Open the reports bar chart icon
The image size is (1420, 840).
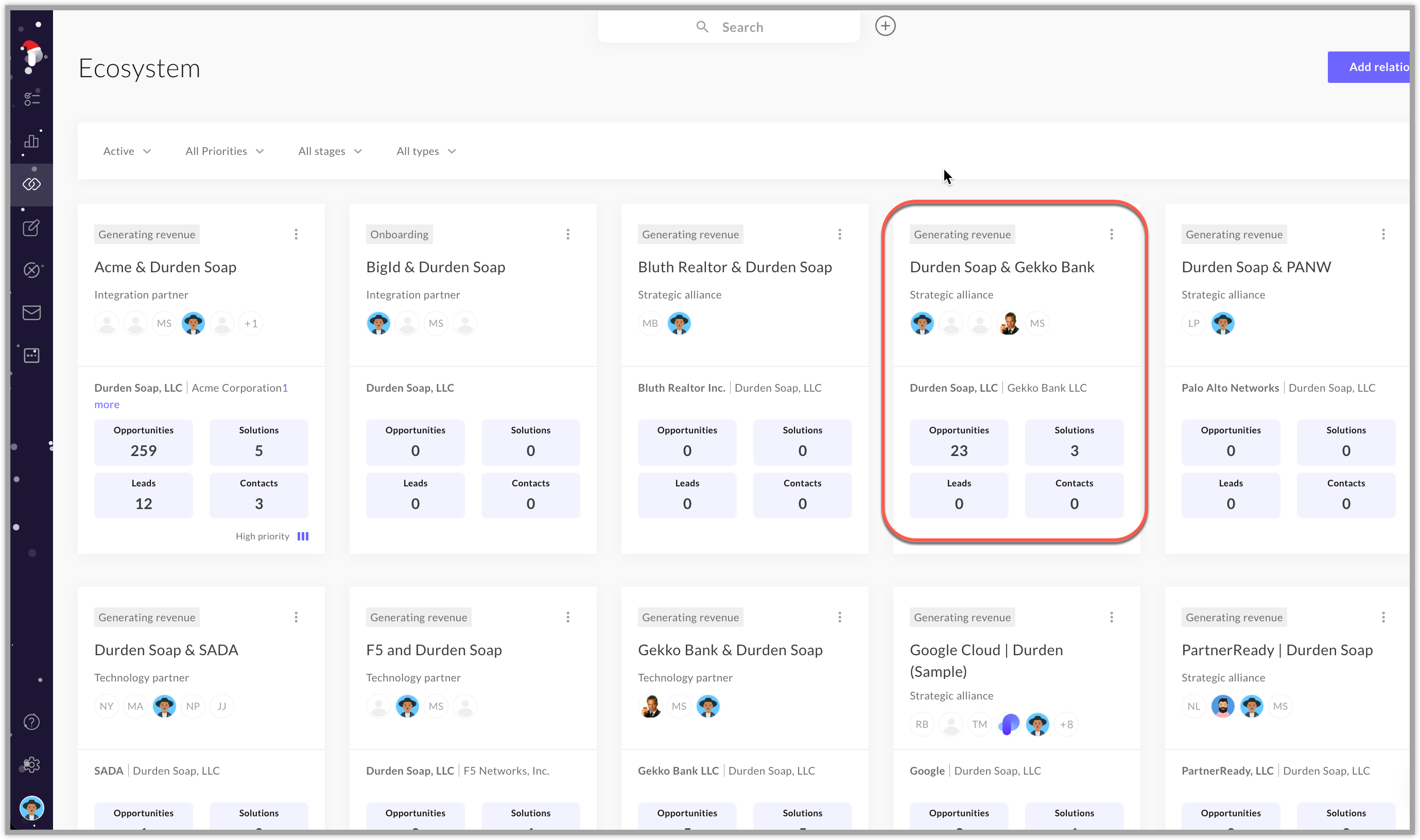click(31, 141)
